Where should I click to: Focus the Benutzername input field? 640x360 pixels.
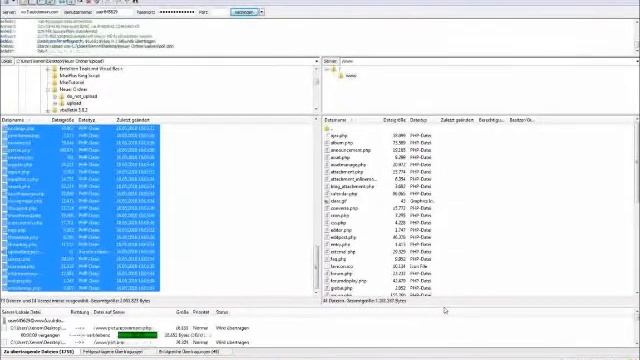tap(113, 12)
